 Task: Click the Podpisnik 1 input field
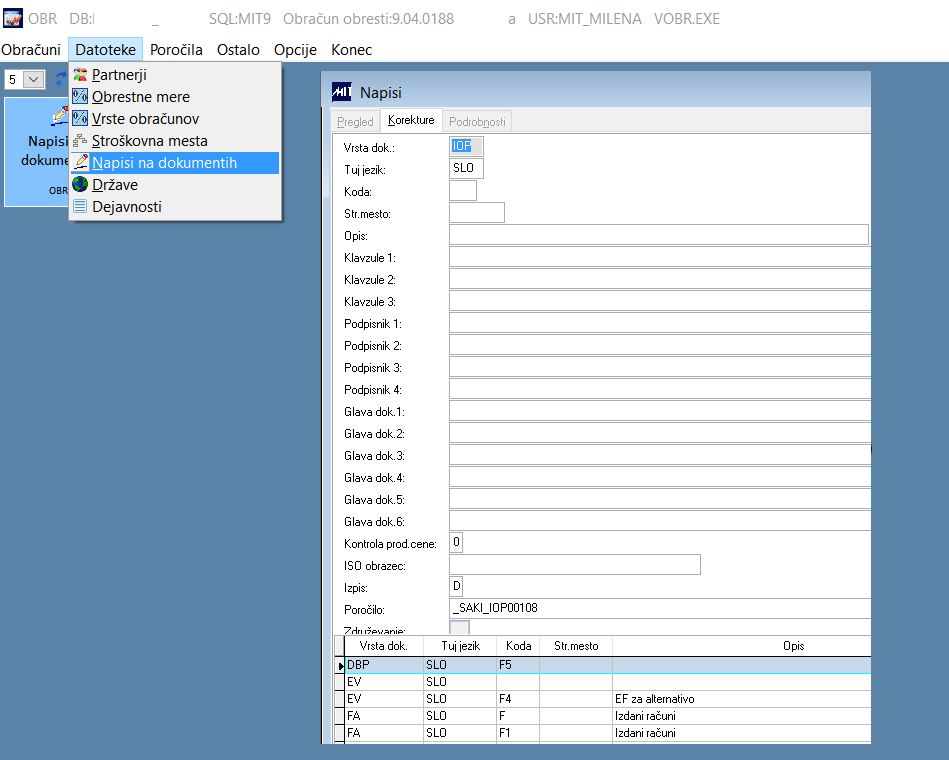tap(660, 323)
